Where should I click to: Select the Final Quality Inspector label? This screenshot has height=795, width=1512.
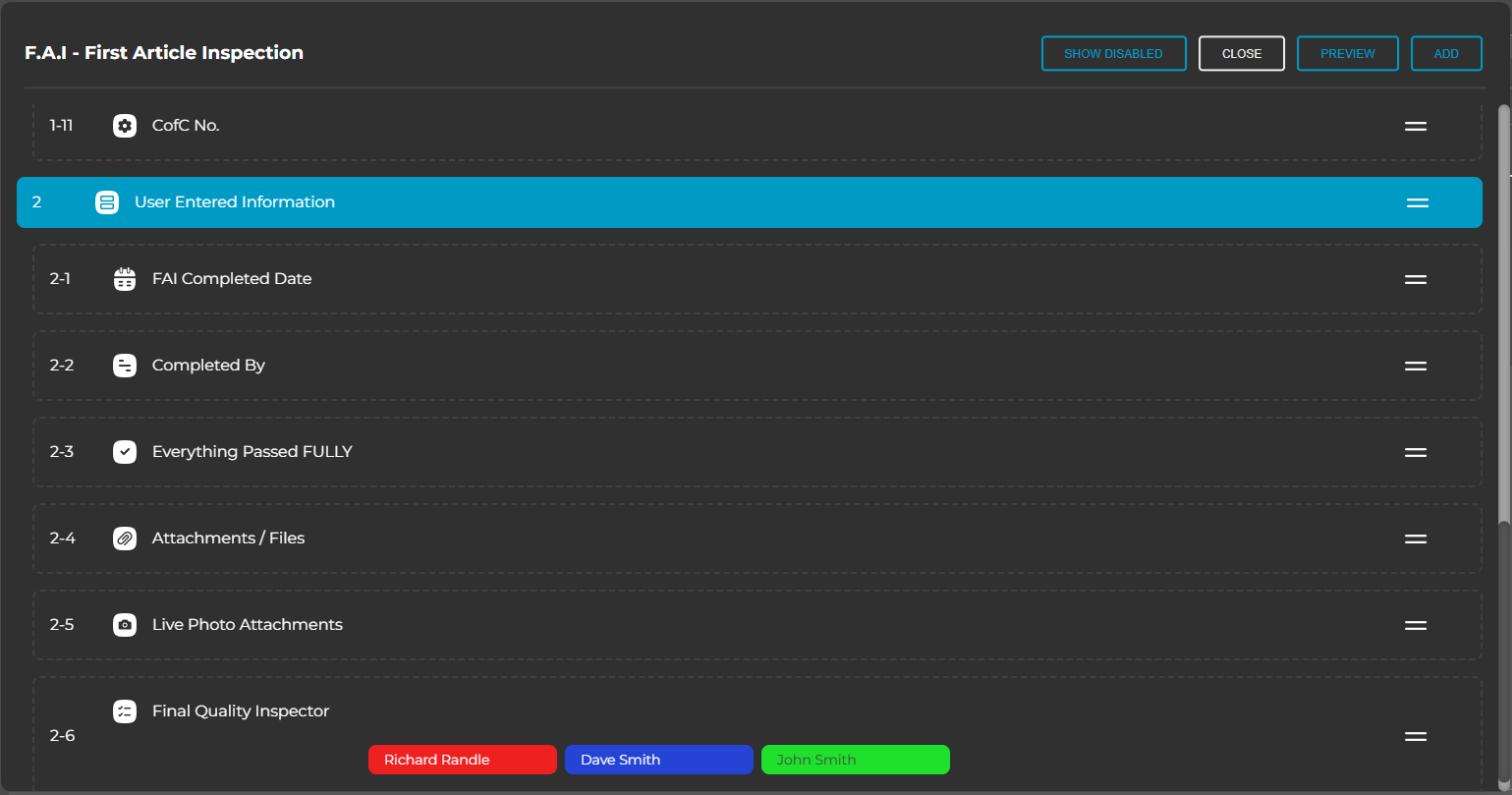tap(241, 711)
